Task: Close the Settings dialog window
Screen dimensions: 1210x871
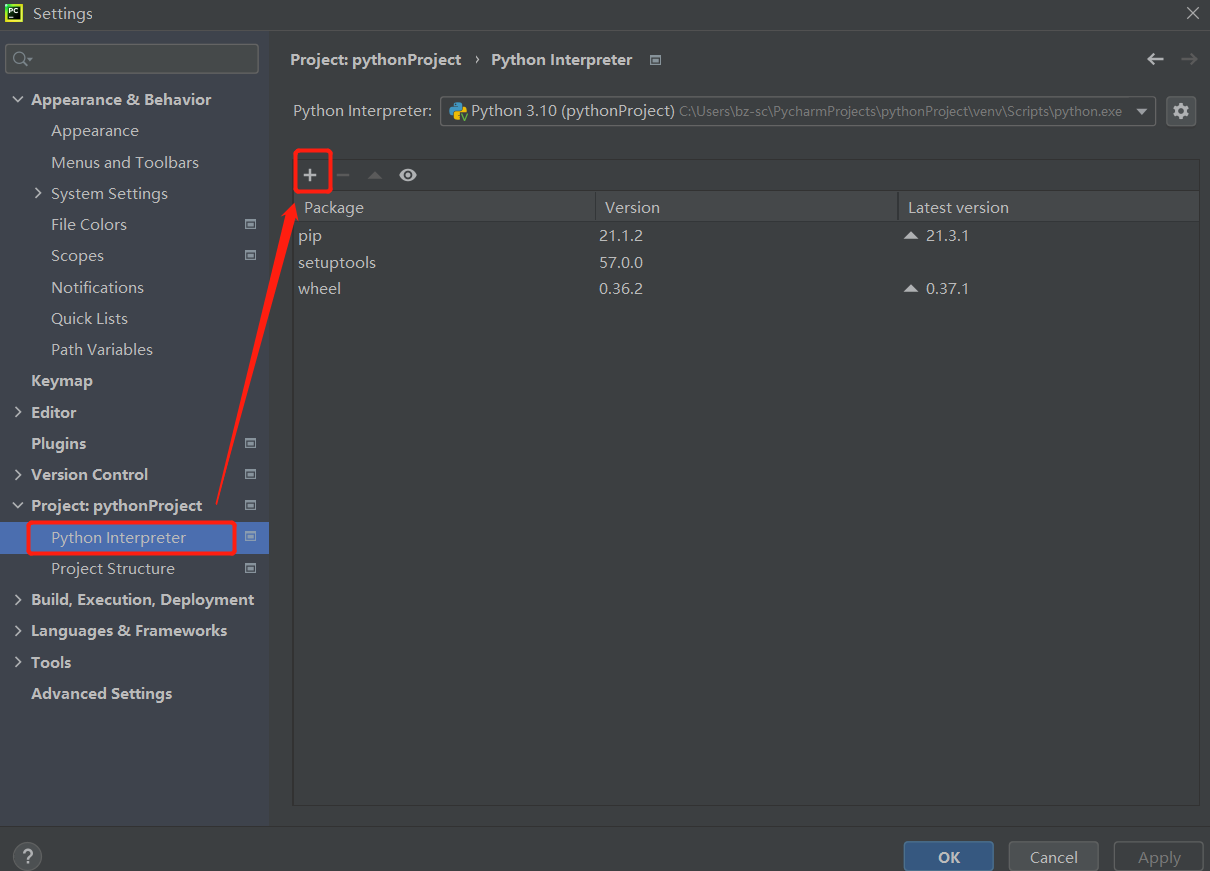Action: (x=1193, y=13)
